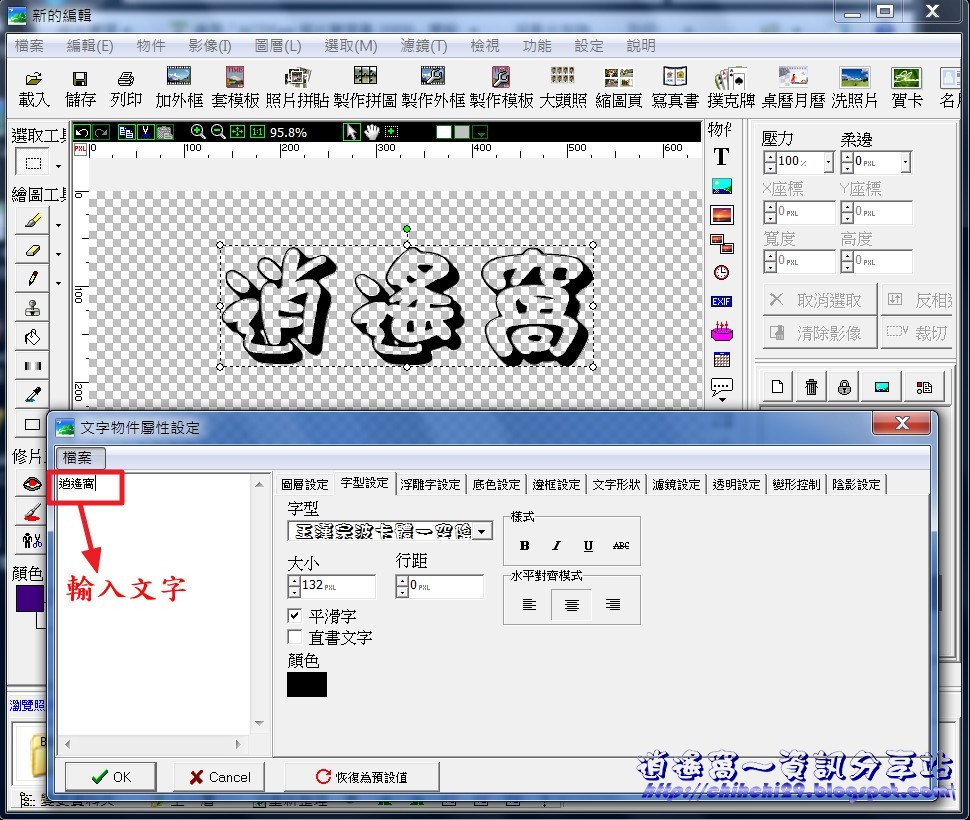Expand the eraser tool options arrow

pyautogui.click(x=59, y=254)
